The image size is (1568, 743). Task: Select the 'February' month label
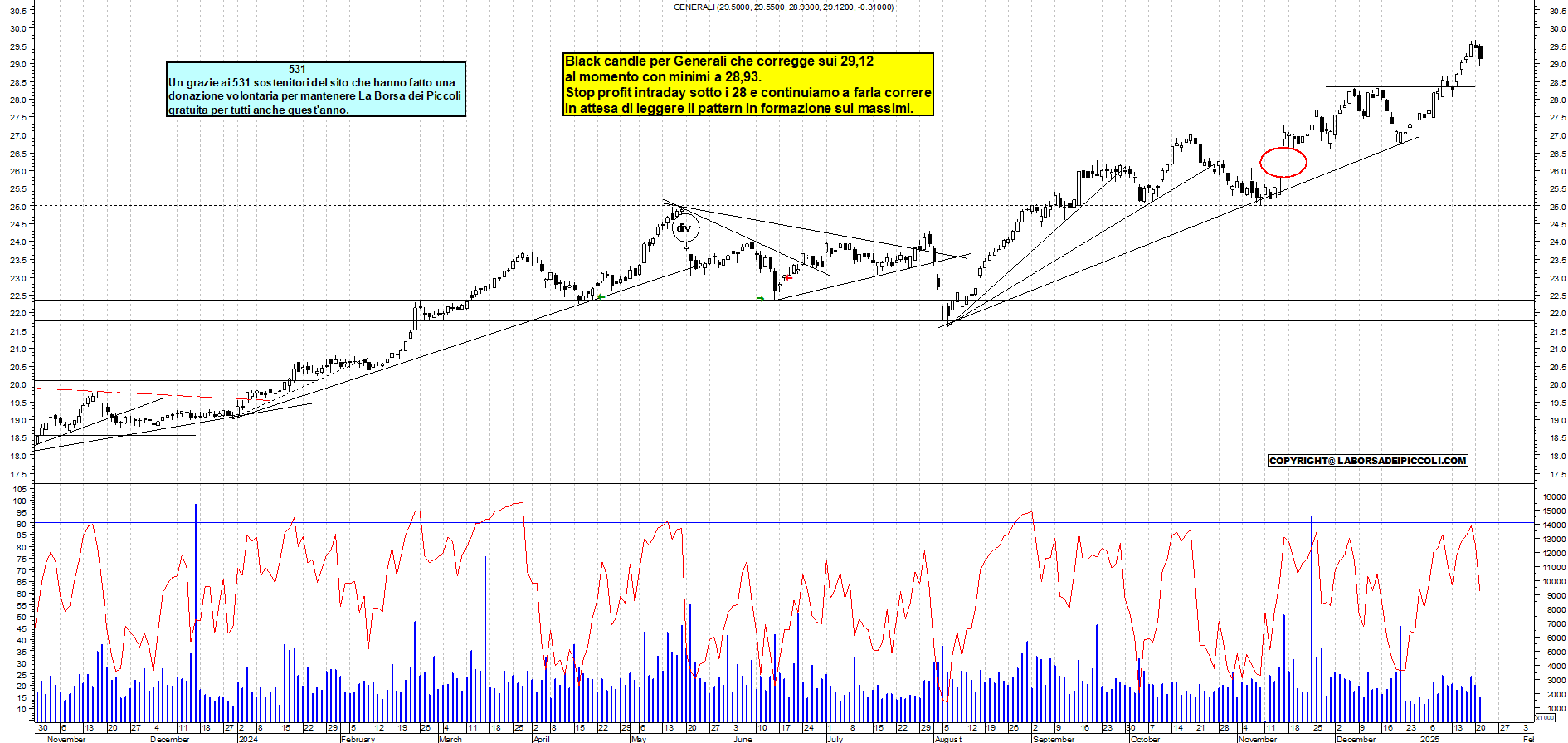point(358,739)
